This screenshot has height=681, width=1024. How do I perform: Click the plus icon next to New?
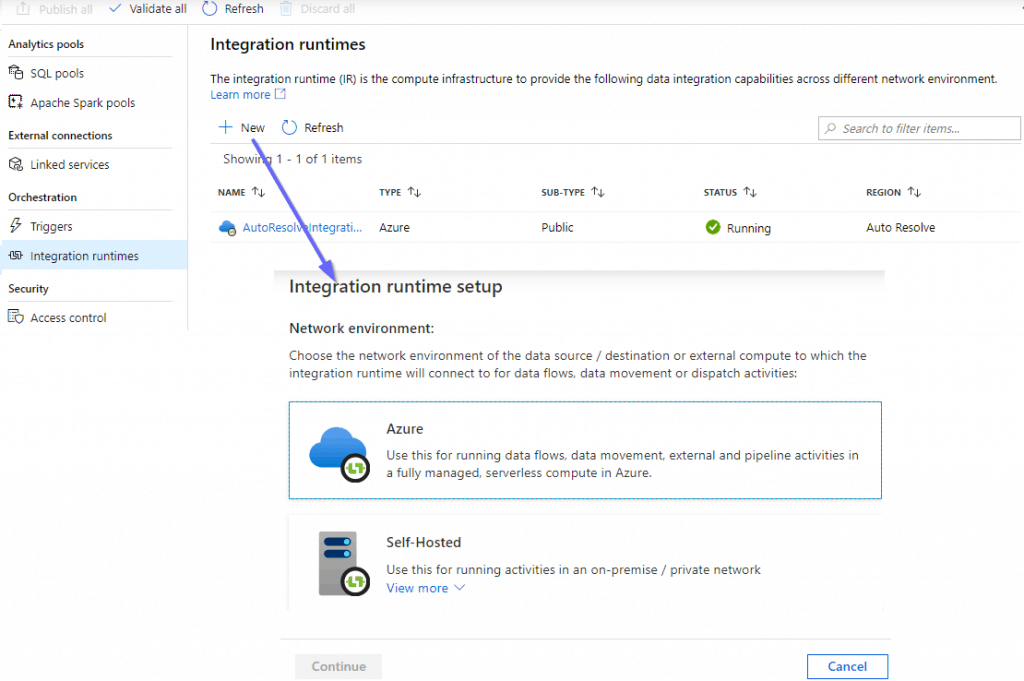225,127
